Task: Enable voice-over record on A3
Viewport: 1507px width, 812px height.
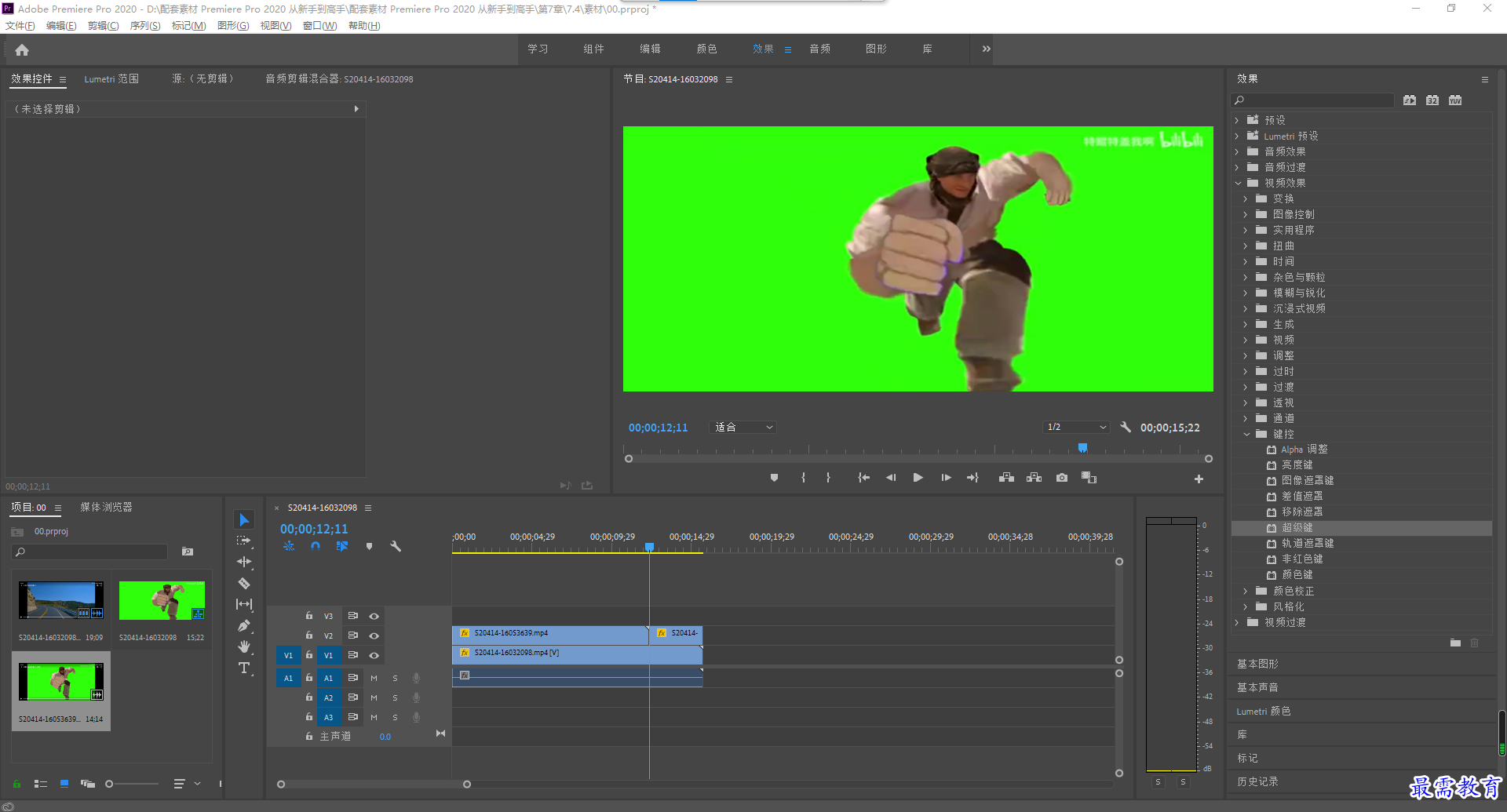Action: pos(417,717)
